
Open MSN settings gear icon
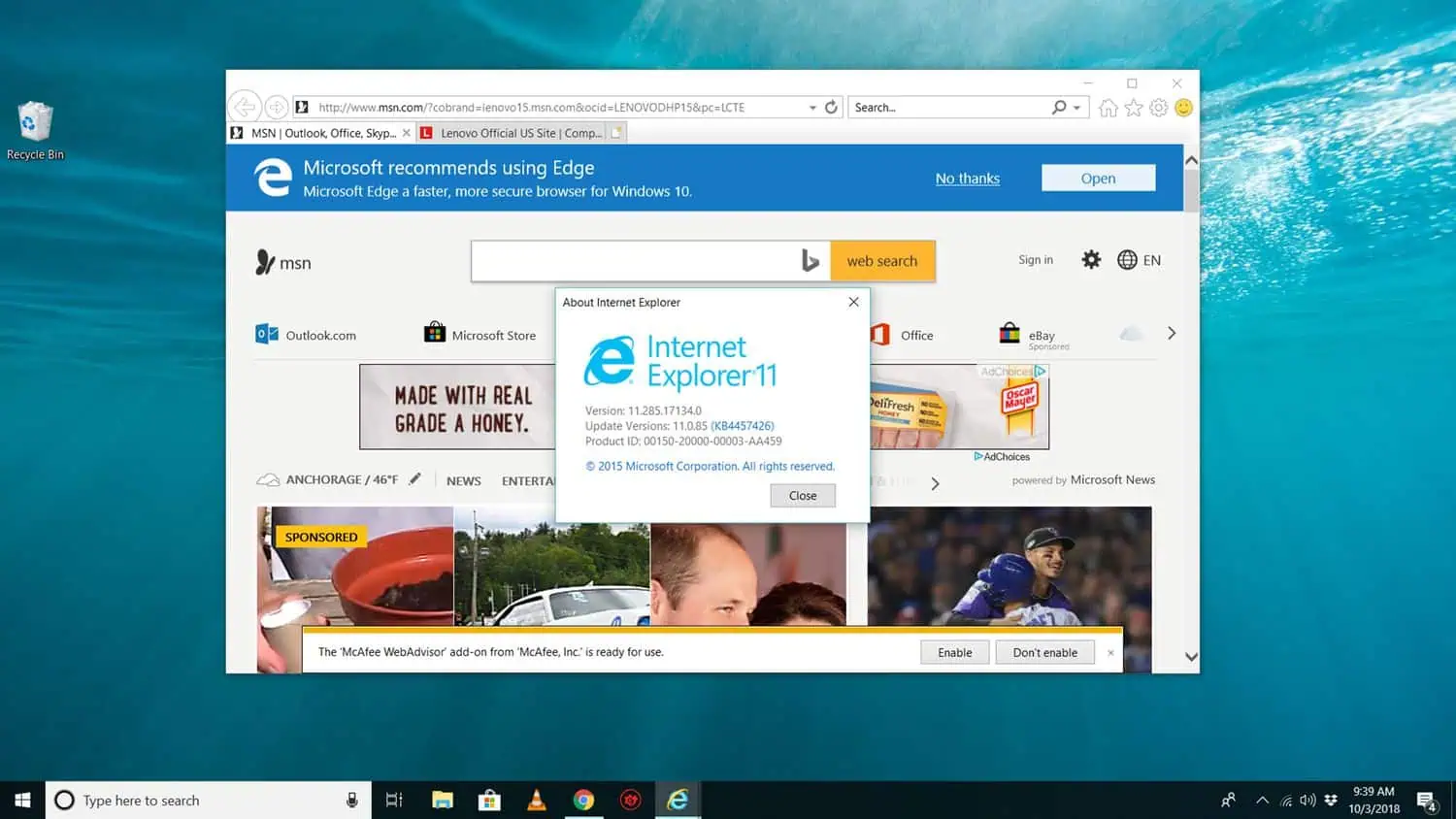click(1091, 259)
